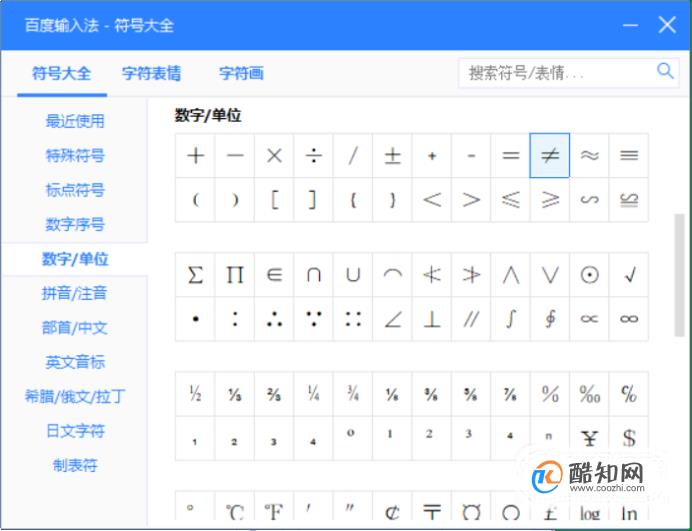
Task: Select the 数字/单位 sidebar category
Action: coord(75,259)
